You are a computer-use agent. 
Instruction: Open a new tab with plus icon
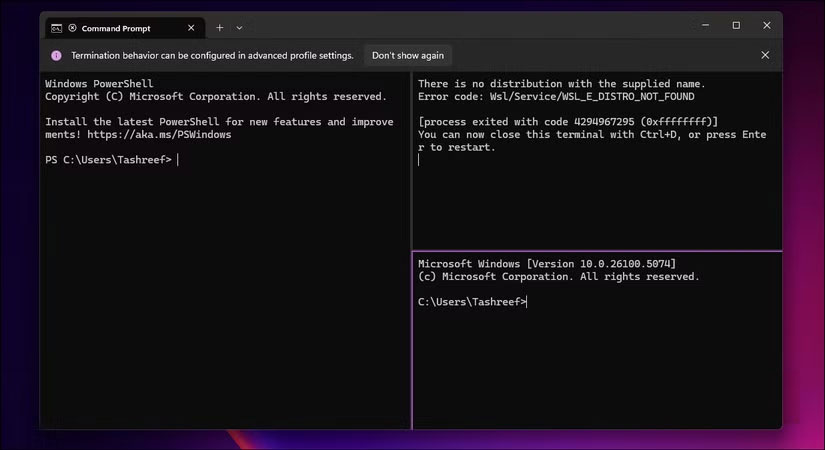coord(219,28)
